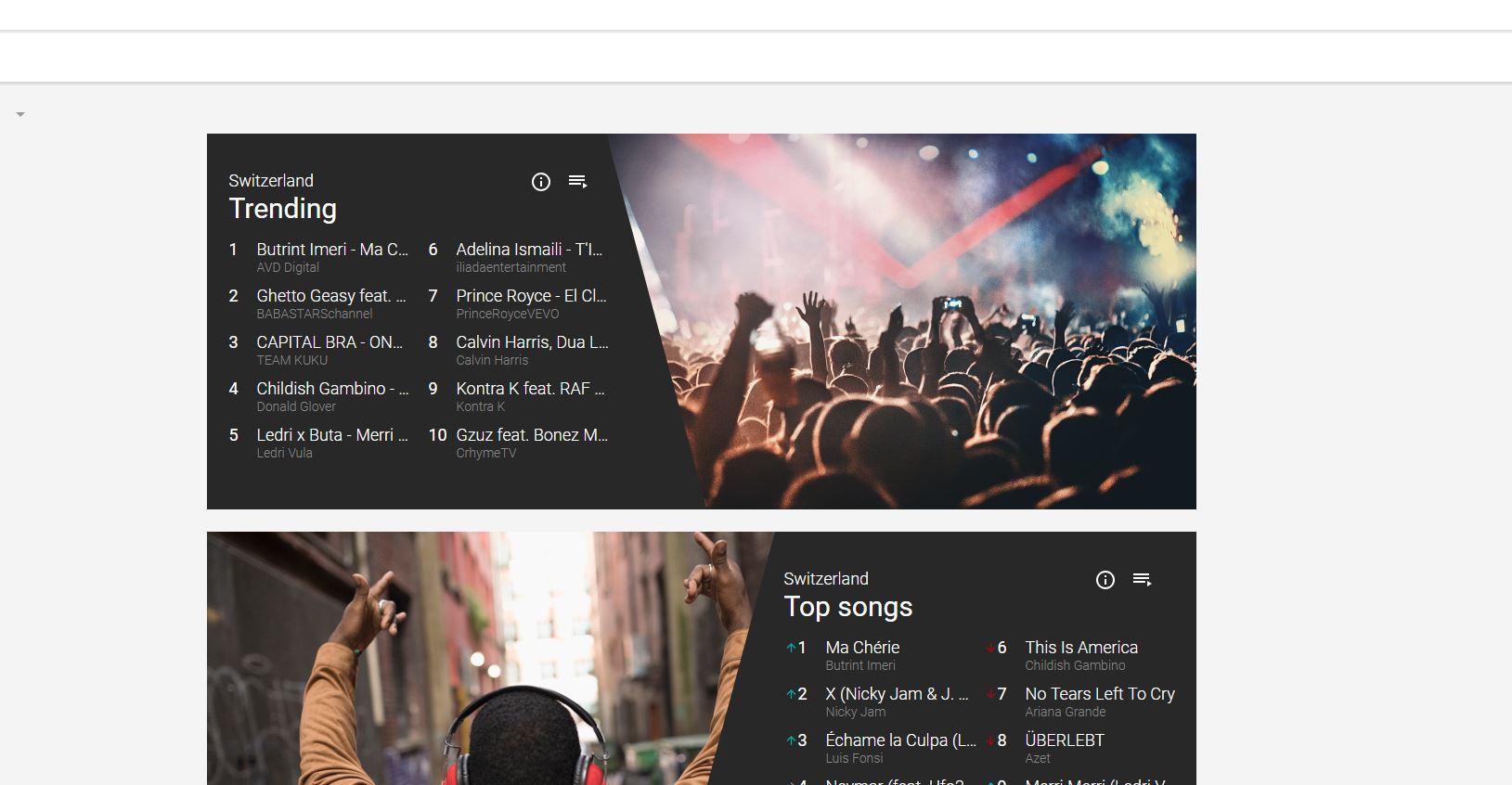
Task: Open trending video Ledri x Buta - Merri
Action: click(x=332, y=435)
